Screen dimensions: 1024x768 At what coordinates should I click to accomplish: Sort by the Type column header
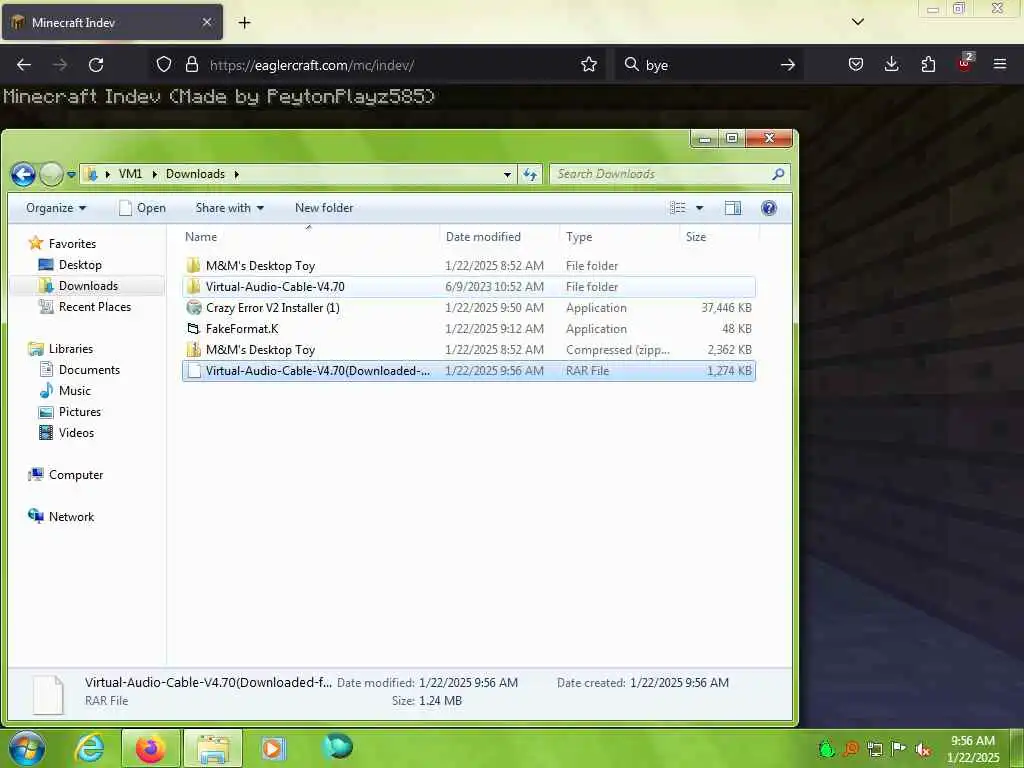[x=620, y=237]
